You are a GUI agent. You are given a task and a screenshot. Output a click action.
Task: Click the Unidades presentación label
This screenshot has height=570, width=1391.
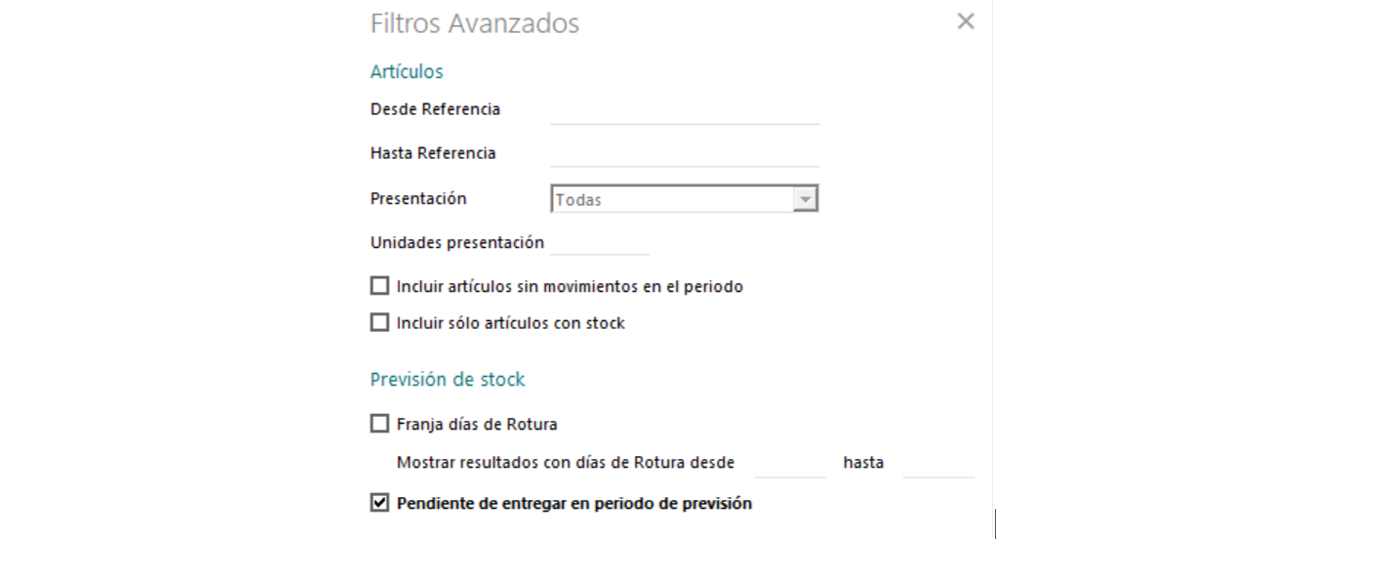(457, 243)
